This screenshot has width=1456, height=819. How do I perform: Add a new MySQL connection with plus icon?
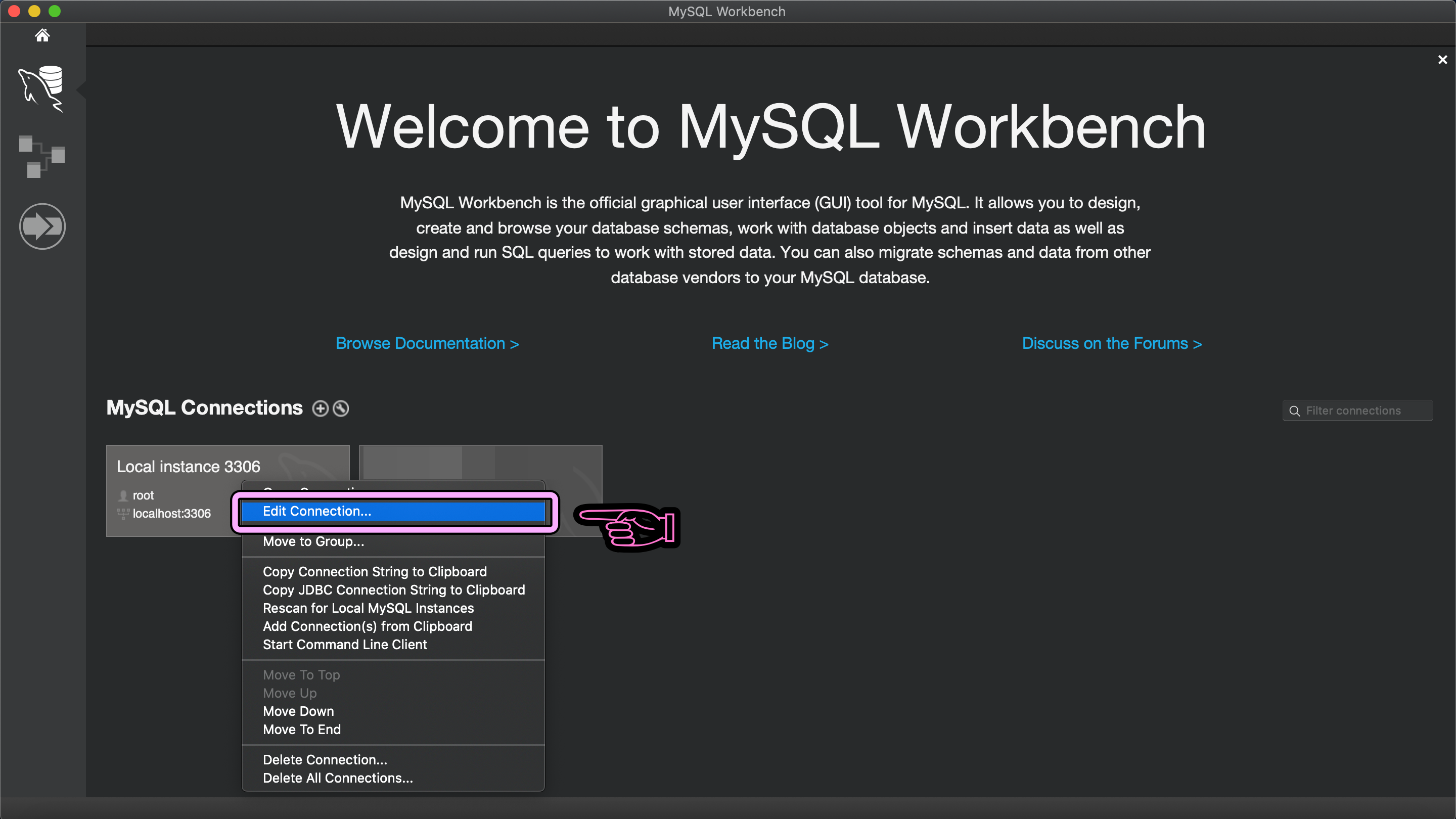pos(320,408)
